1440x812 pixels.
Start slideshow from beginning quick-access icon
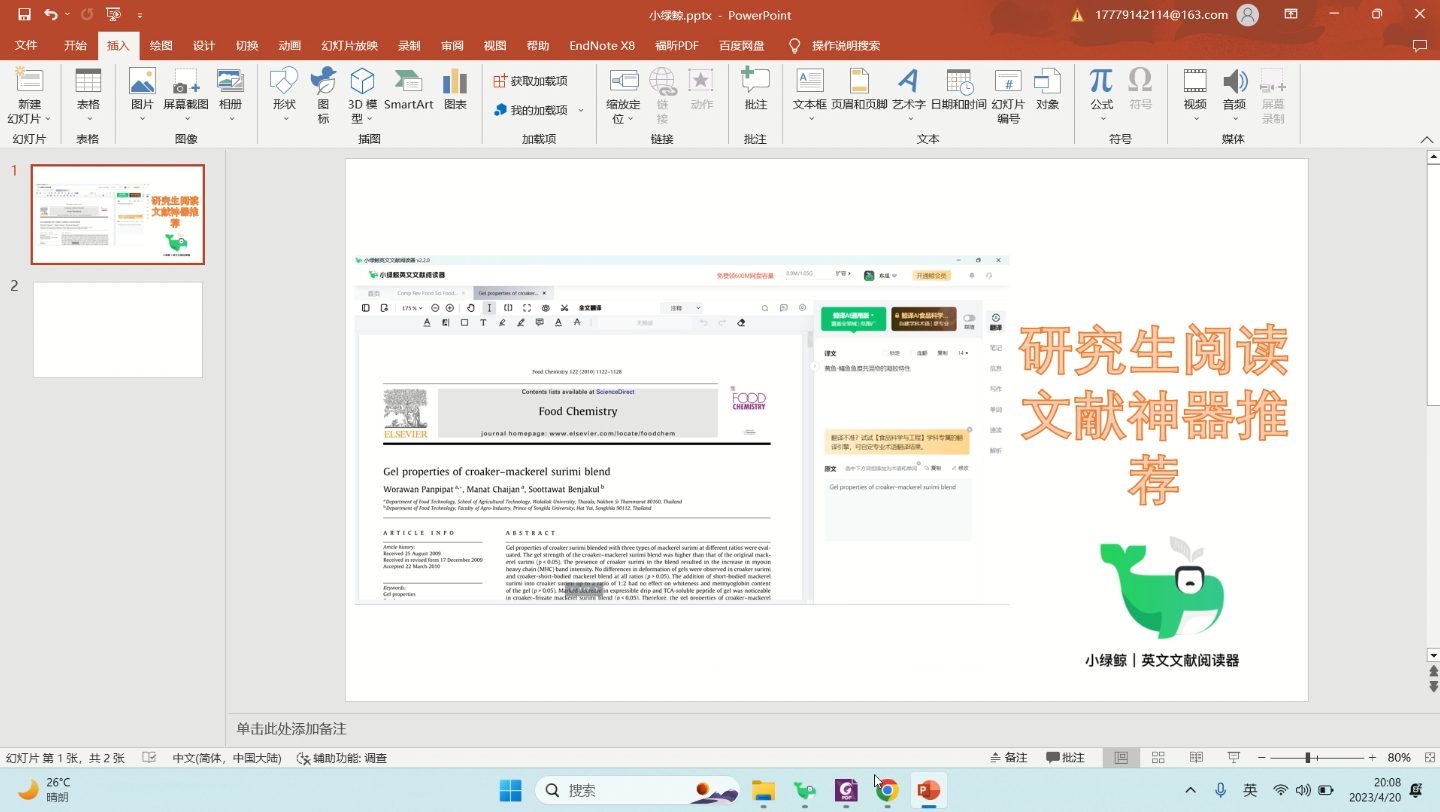pyautogui.click(x=113, y=15)
